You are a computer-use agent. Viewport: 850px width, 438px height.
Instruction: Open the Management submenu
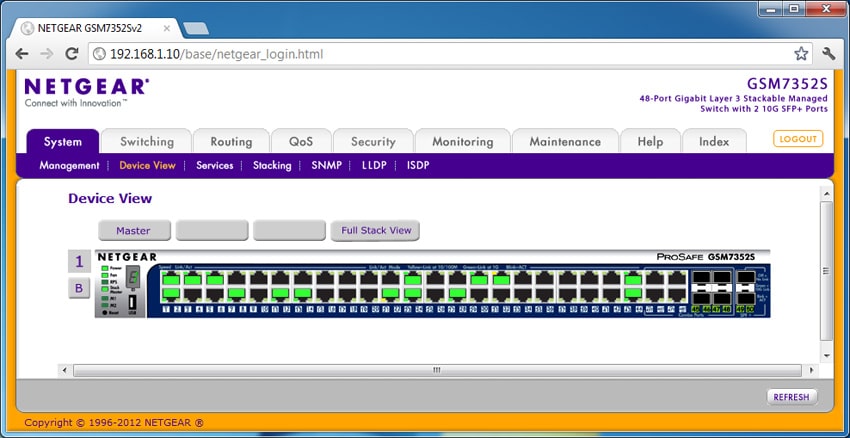coord(69,165)
